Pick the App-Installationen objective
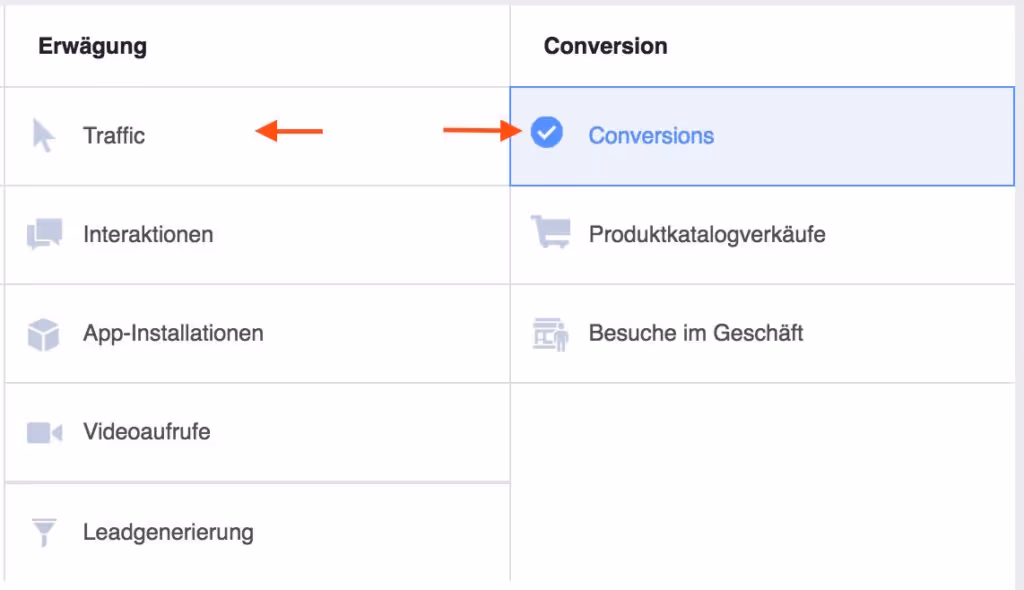Screen dimensions: 1024x590 coord(257,333)
